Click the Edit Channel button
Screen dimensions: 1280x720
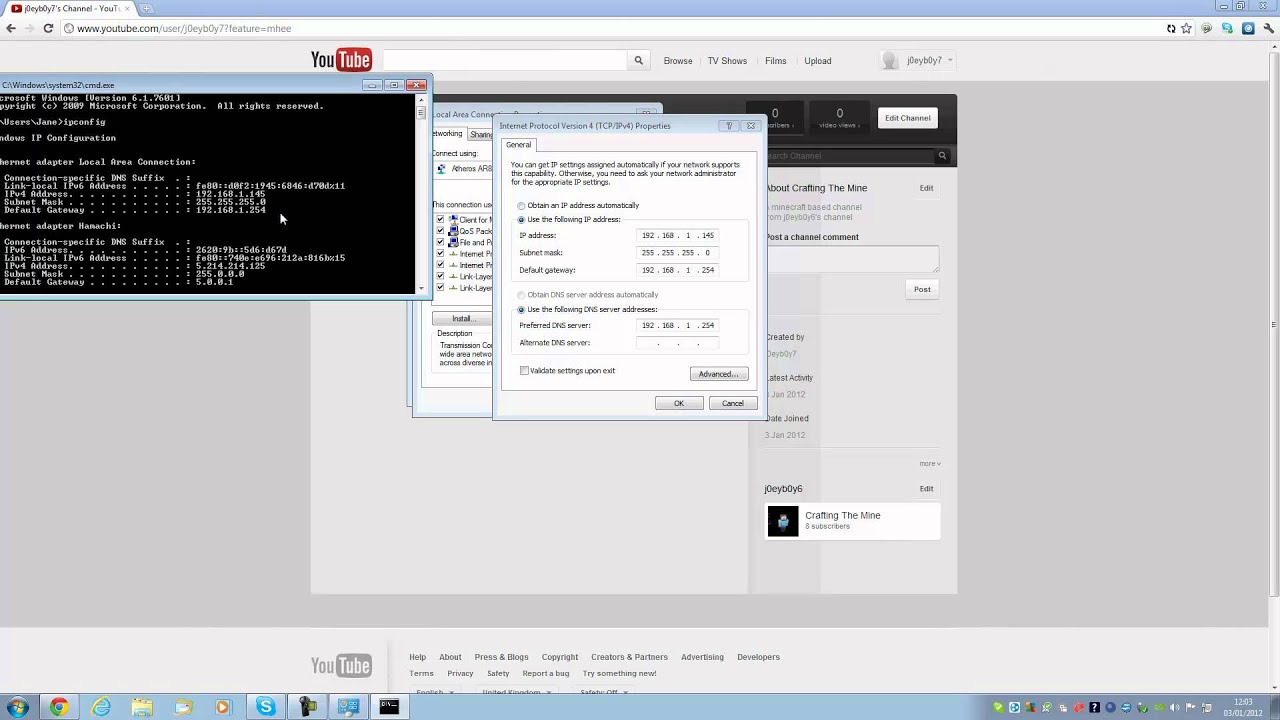(x=907, y=118)
